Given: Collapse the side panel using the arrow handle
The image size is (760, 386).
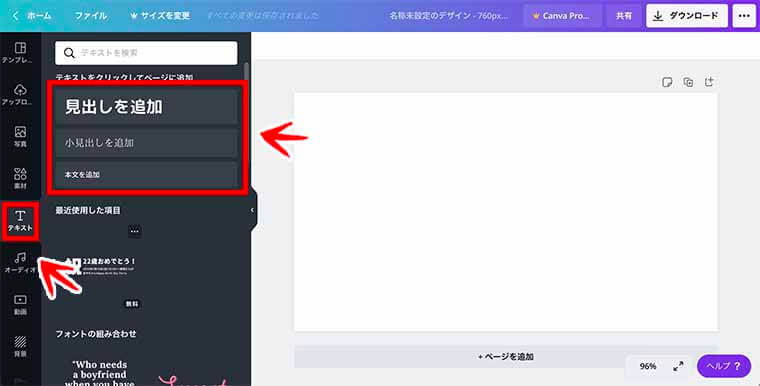Looking at the screenshot, I should click(x=253, y=210).
